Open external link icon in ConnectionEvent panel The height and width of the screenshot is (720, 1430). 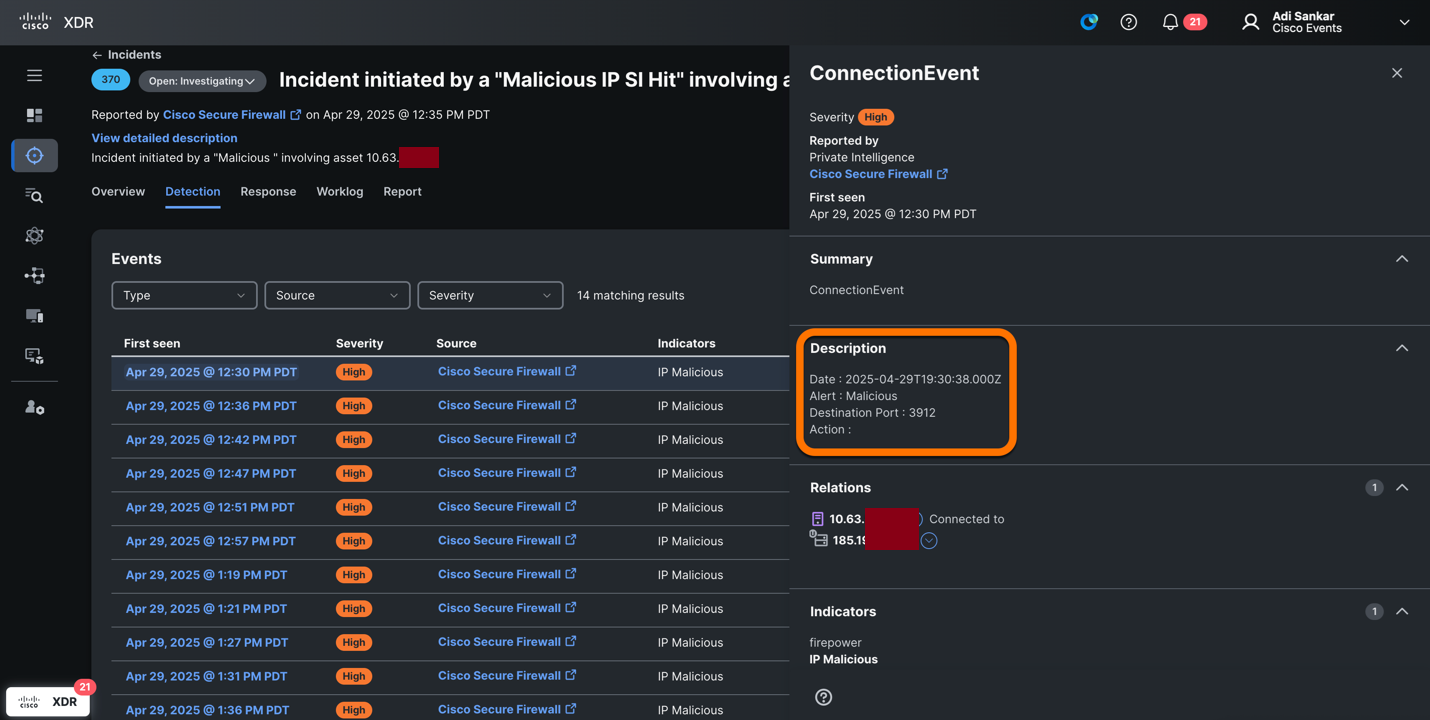coord(942,174)
